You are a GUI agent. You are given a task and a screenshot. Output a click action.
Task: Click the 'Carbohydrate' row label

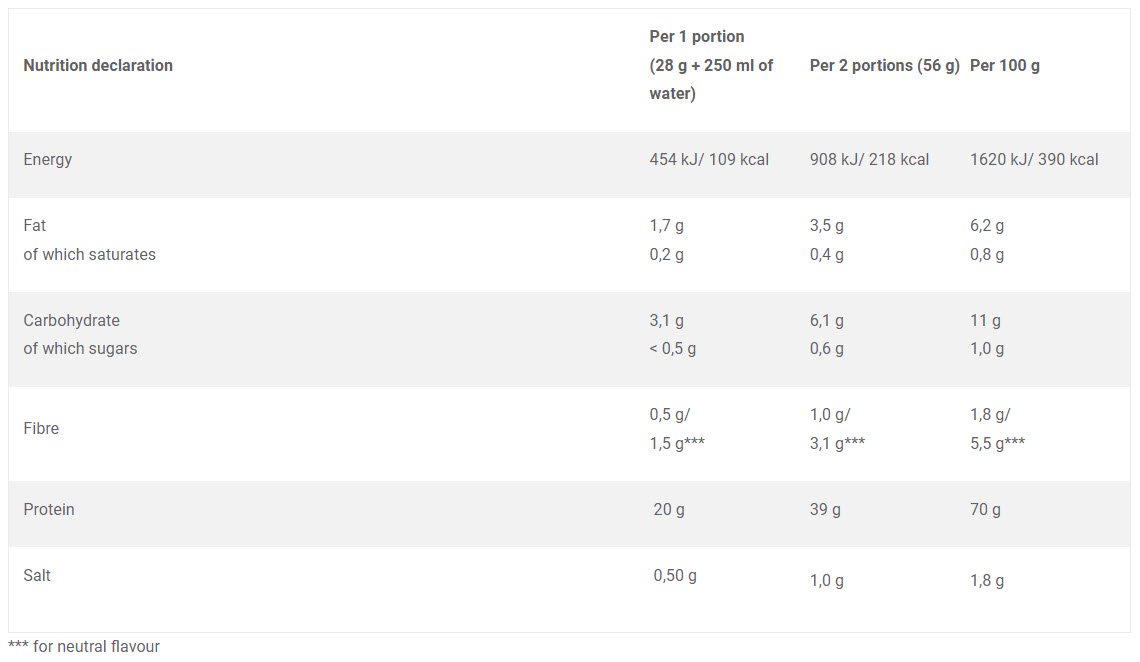[x=72, y=321]
